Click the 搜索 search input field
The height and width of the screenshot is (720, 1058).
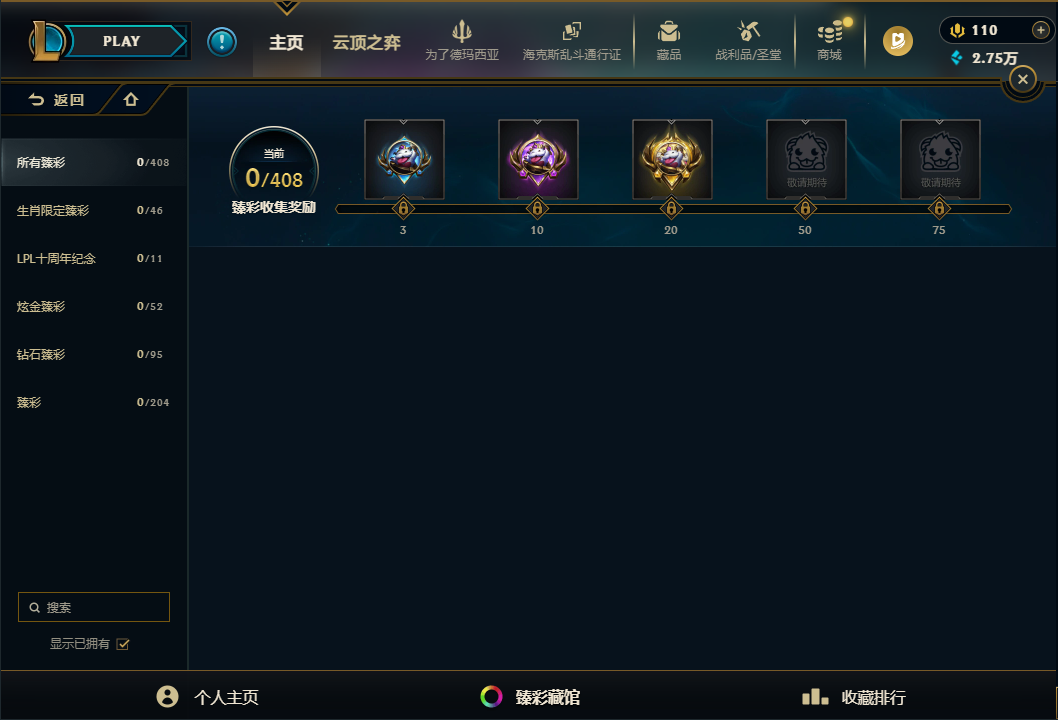tap(94, 607)
